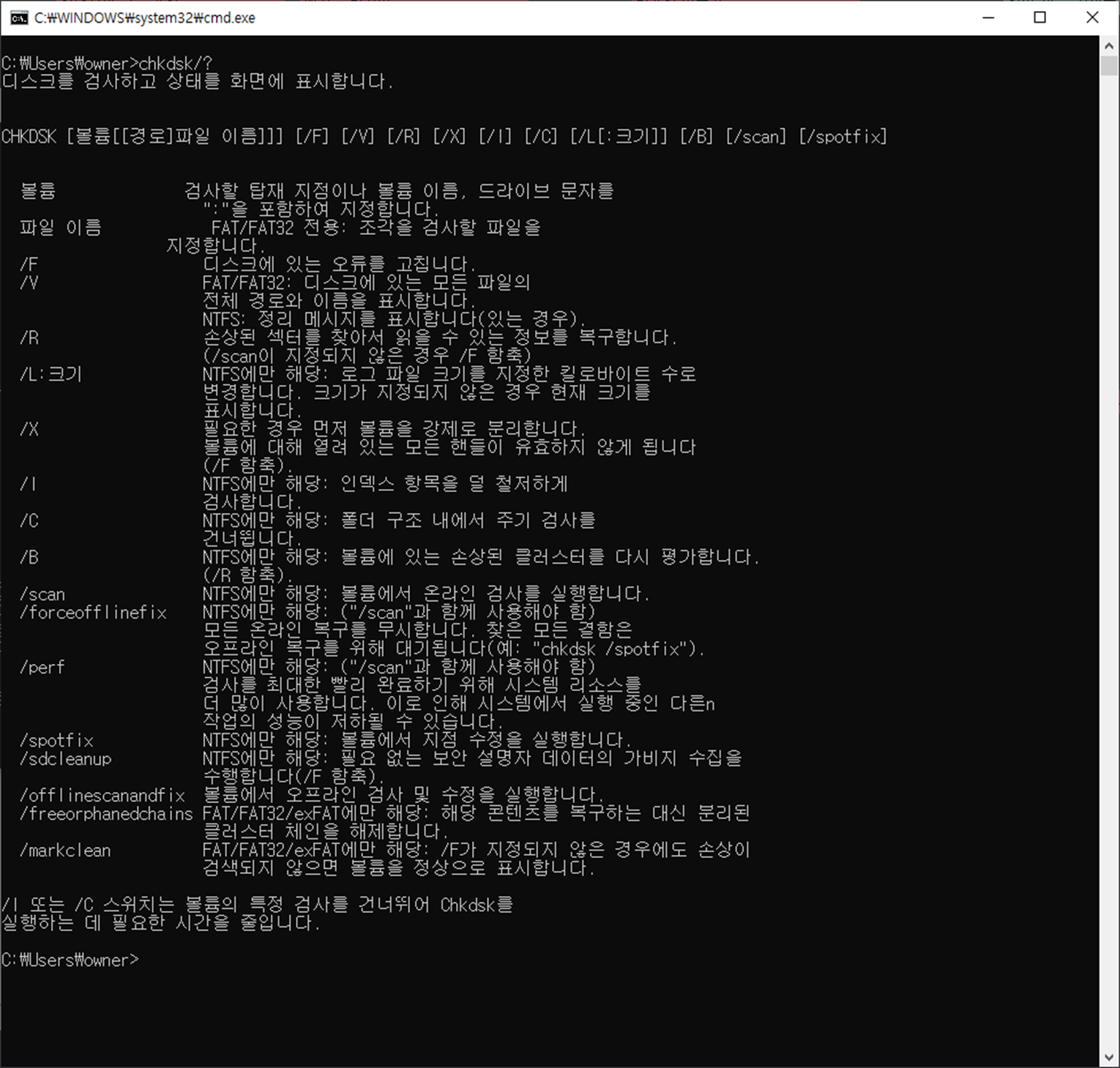Click the cmd.exe icon in title bar
The width and height of the screenshot is (1120, 1068).
(19, 18)
